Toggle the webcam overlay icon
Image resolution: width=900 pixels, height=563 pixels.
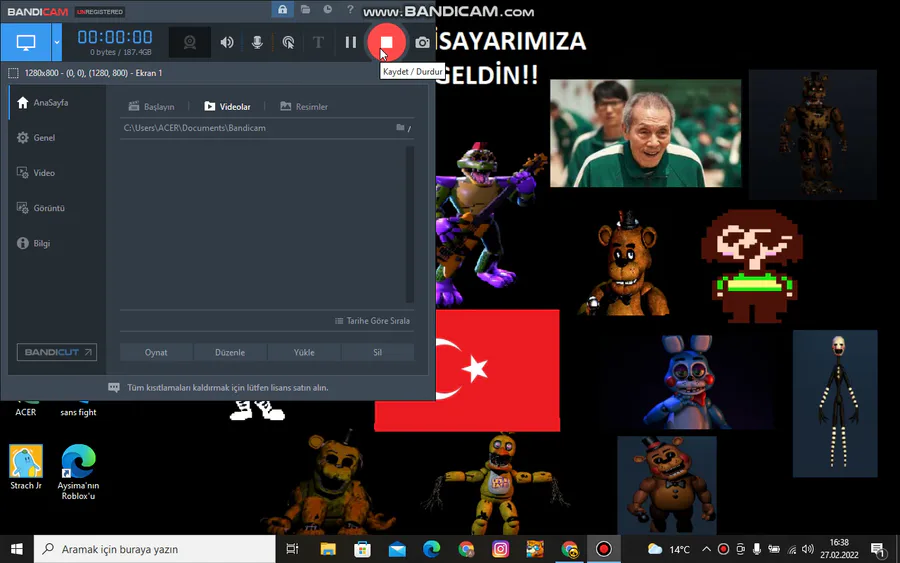(x=189, y=42)
